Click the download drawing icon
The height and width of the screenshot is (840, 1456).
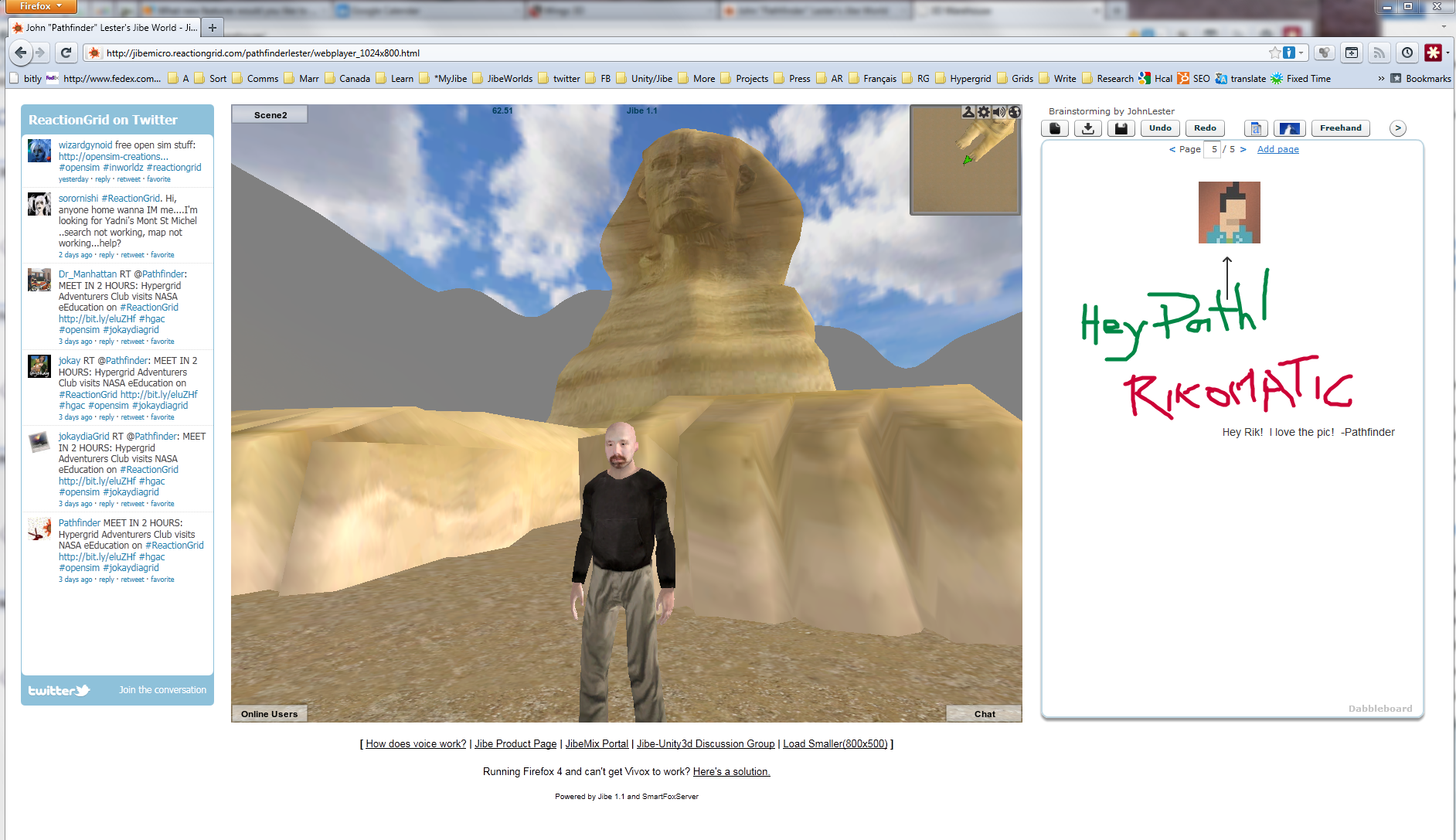click(x=1088, y=128)
